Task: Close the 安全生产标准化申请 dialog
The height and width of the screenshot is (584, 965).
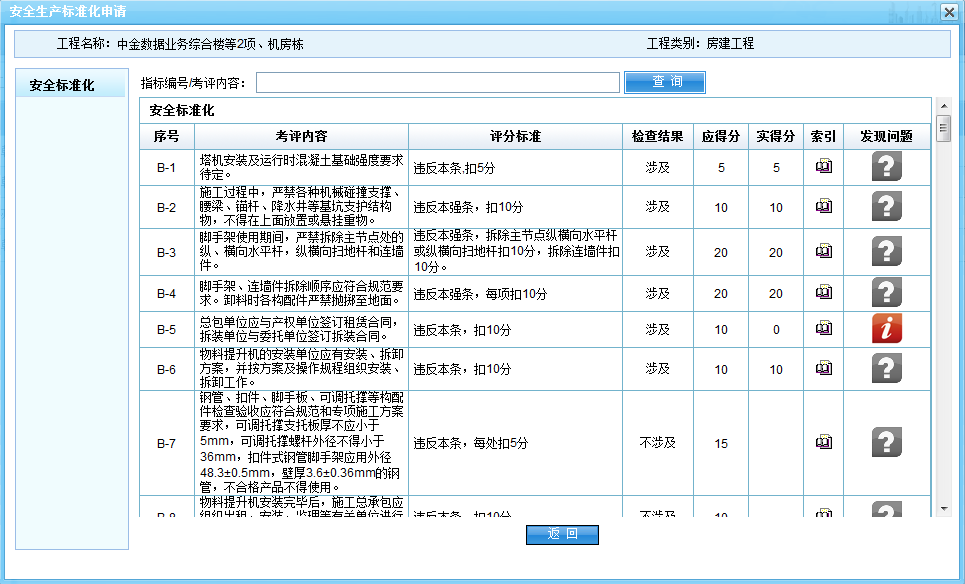Action: coord(948,11)
